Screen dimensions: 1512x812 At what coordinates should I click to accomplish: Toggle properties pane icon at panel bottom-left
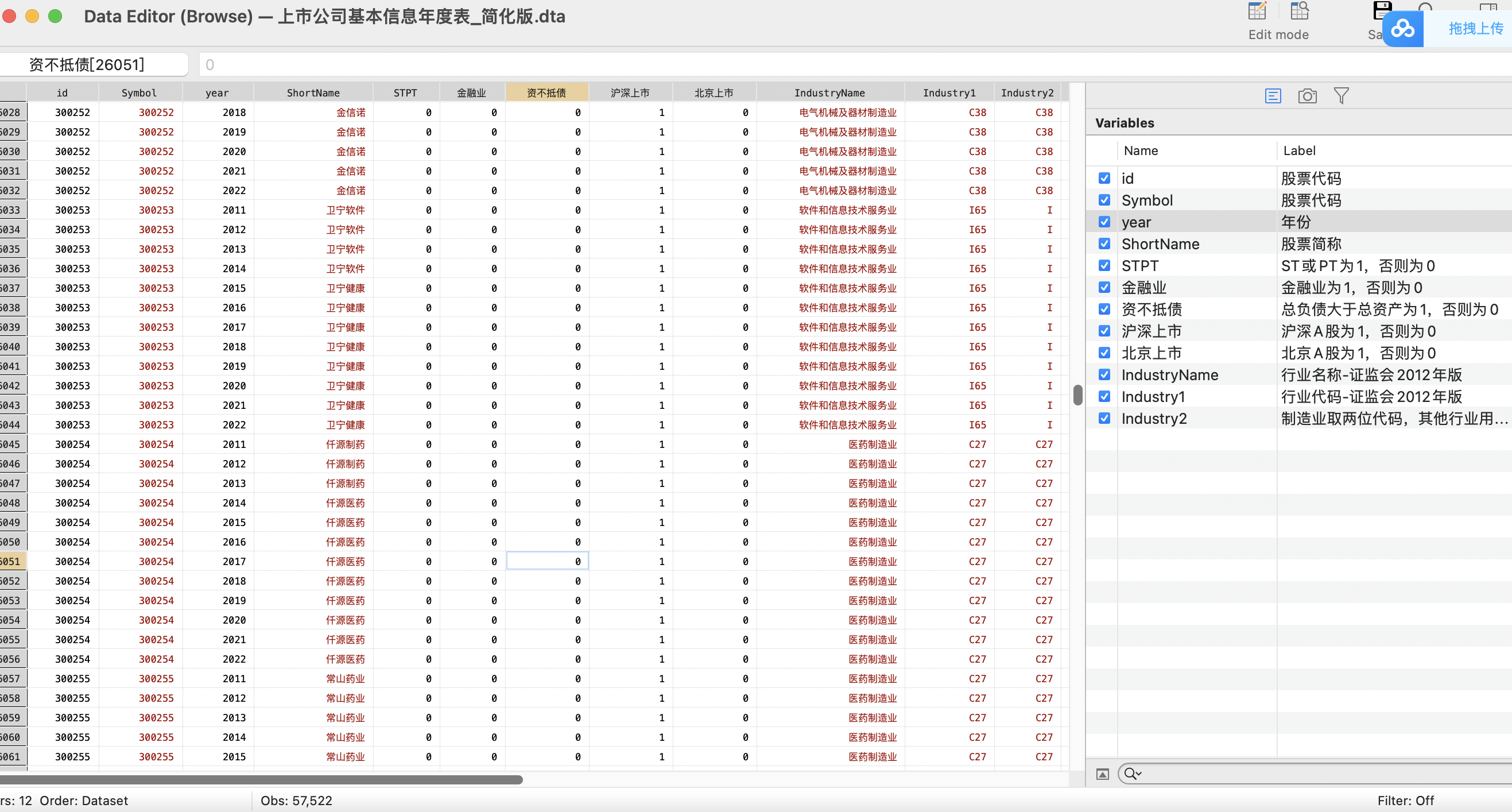tap(1102, 774)
